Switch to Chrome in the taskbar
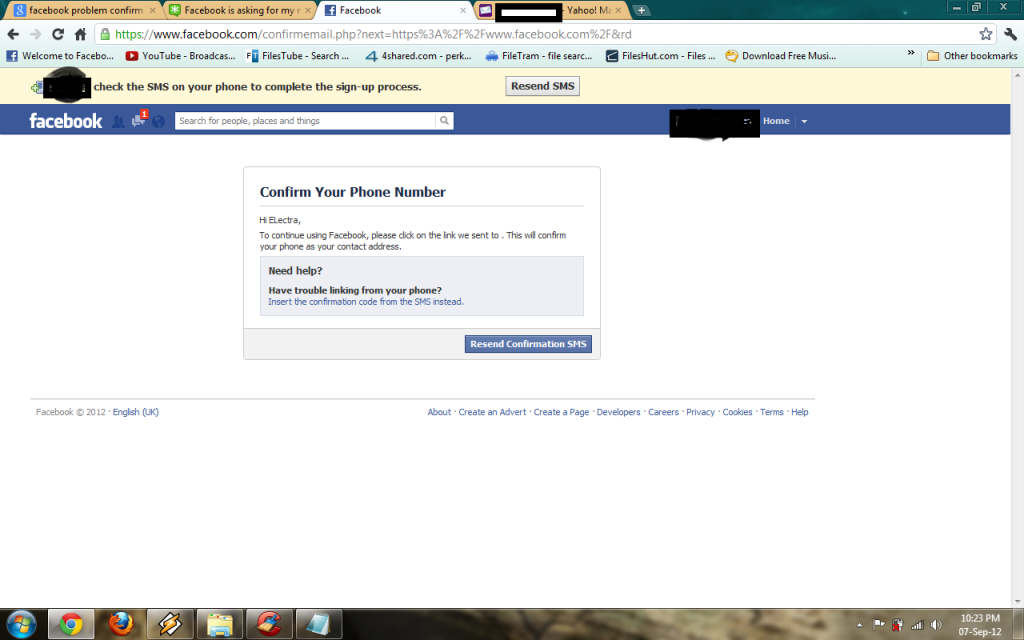The width and height of the screenshot is (1024, 640). 71,624
